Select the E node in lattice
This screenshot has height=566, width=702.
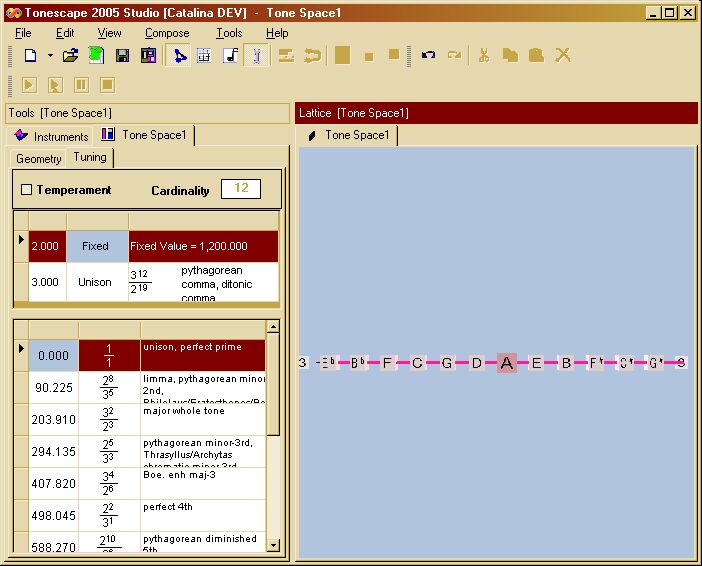[536, 363]
